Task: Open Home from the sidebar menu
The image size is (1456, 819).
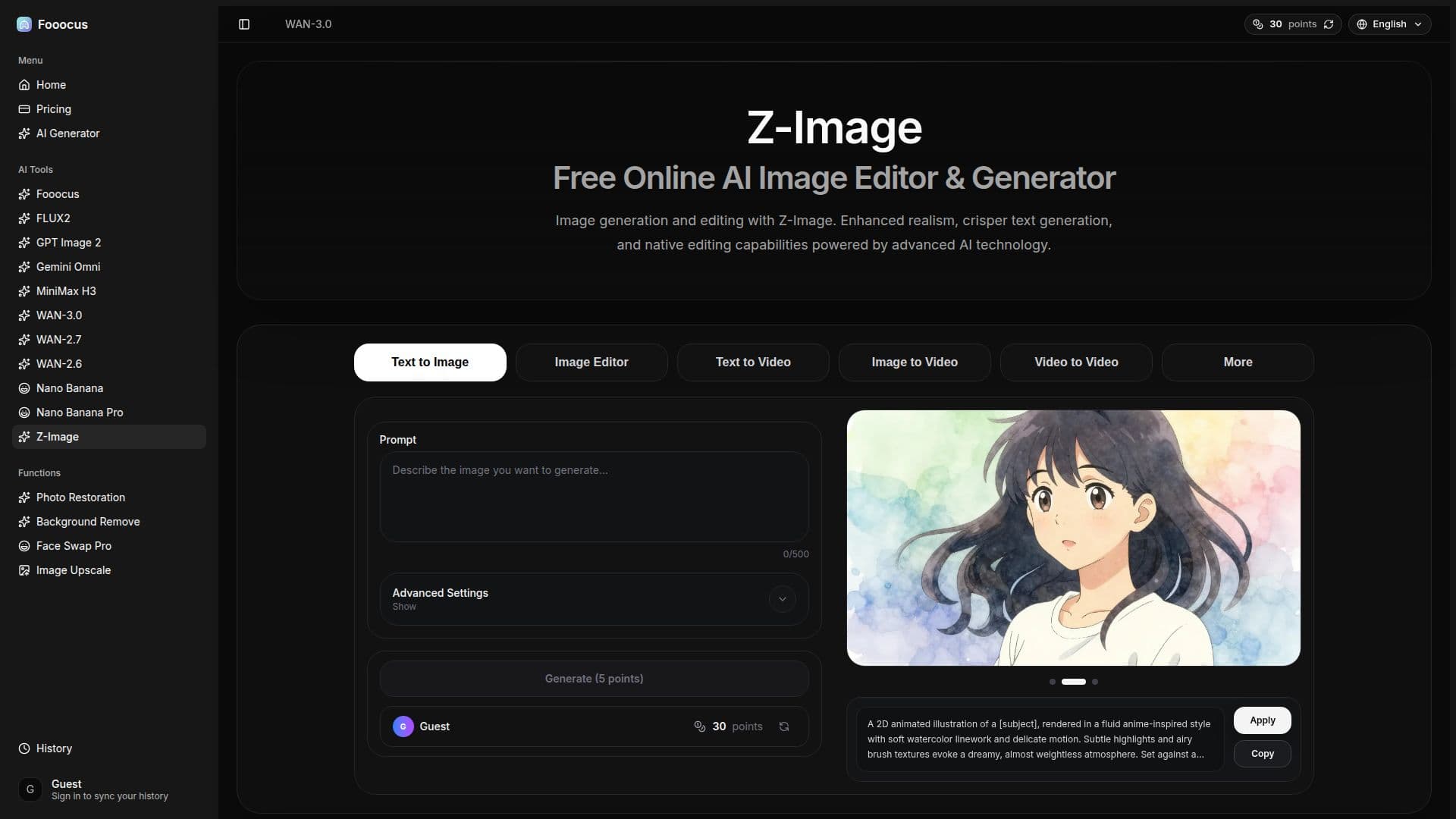Action: [109, 85]
